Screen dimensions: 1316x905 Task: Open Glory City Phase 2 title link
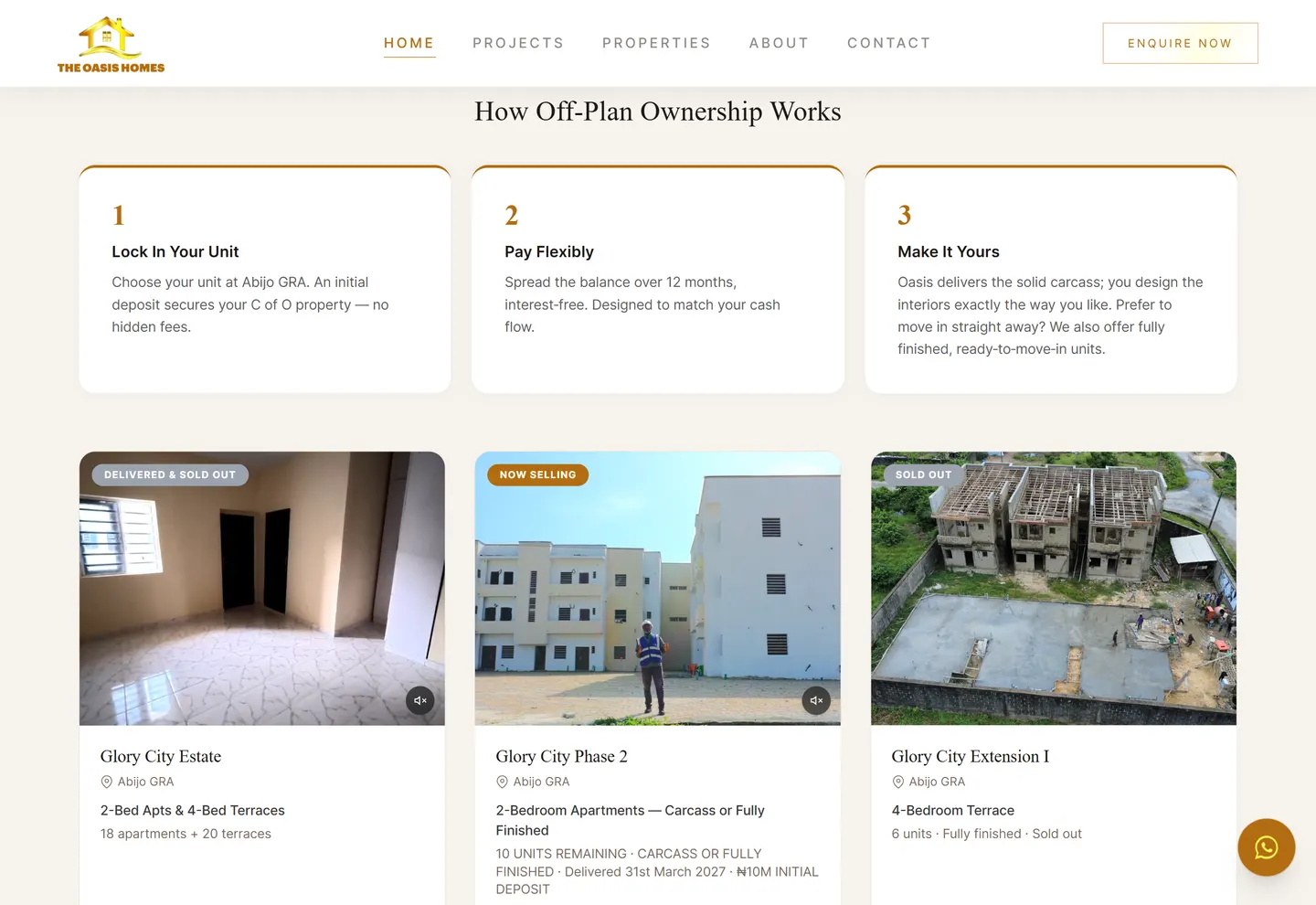[561, 756]
